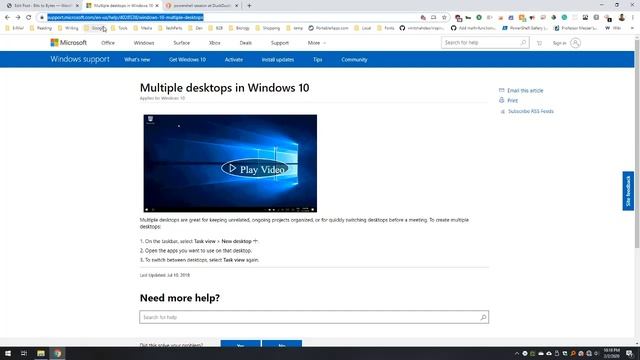Click the search icon in Need more help box
Screen dimensions: 640x360
pyautogui.click(x=483, y=317)
